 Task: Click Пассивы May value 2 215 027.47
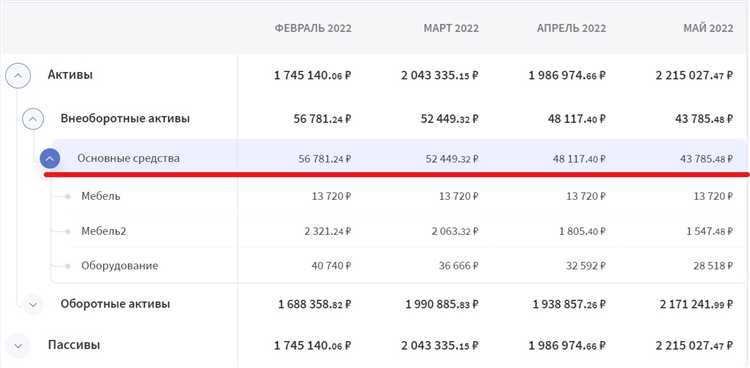695,345
